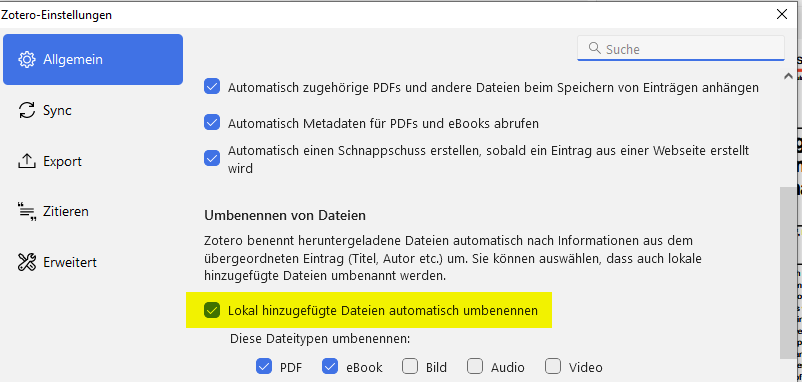Close the Zotero-Einstellungen window
The height and width of the screenshot is (382, 802).
(782, 14)
